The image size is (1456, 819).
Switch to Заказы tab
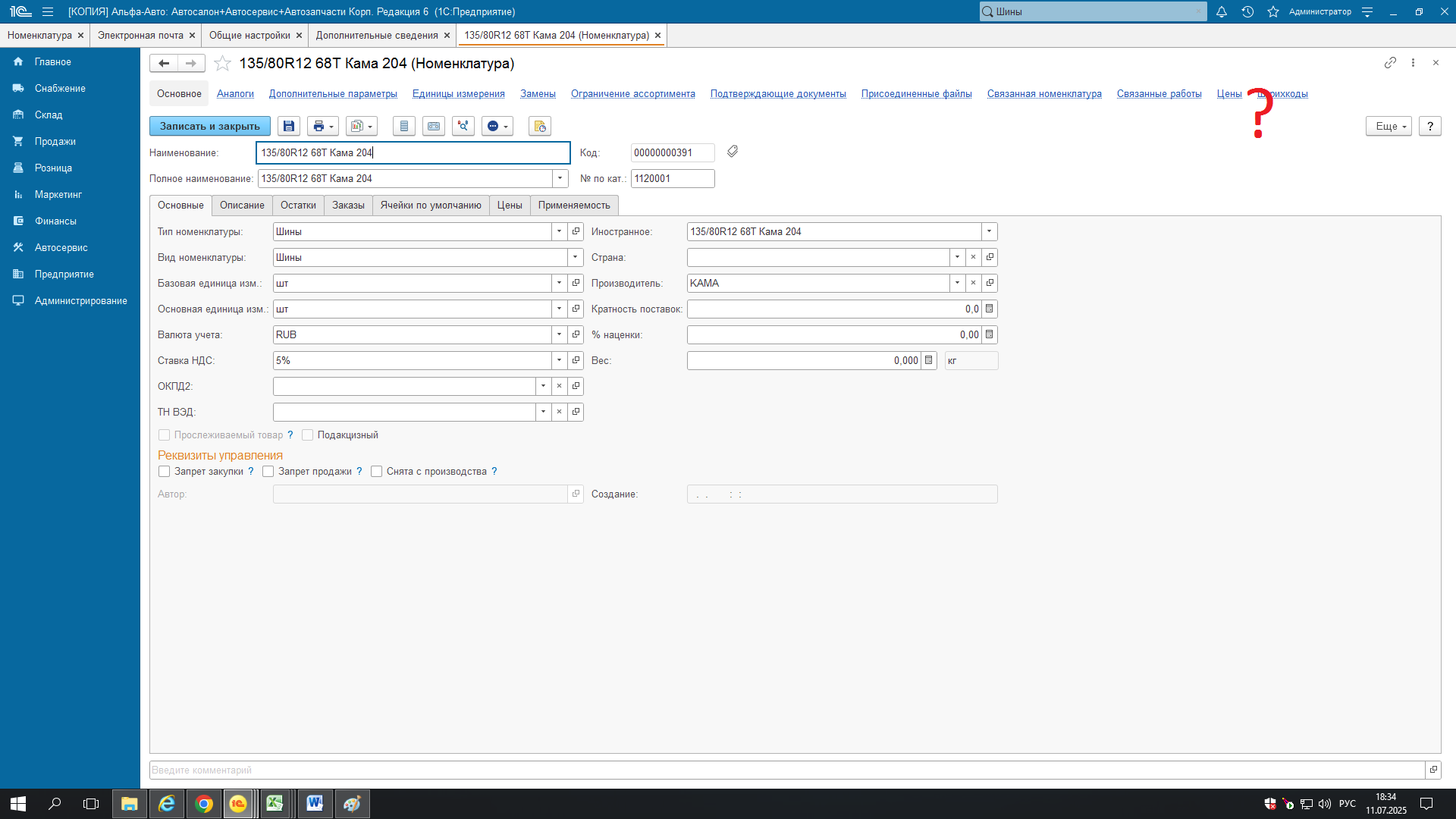click(x=348, y=206)
